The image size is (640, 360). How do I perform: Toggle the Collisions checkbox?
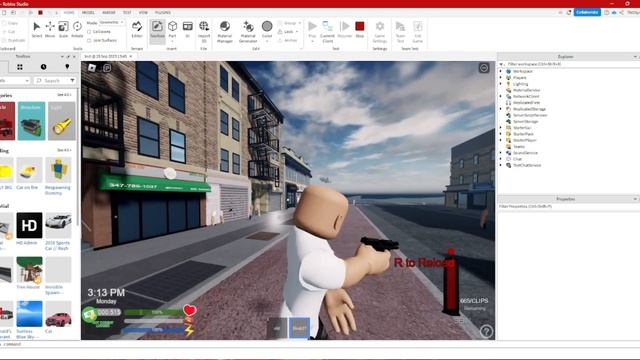[x=89, y=31]
